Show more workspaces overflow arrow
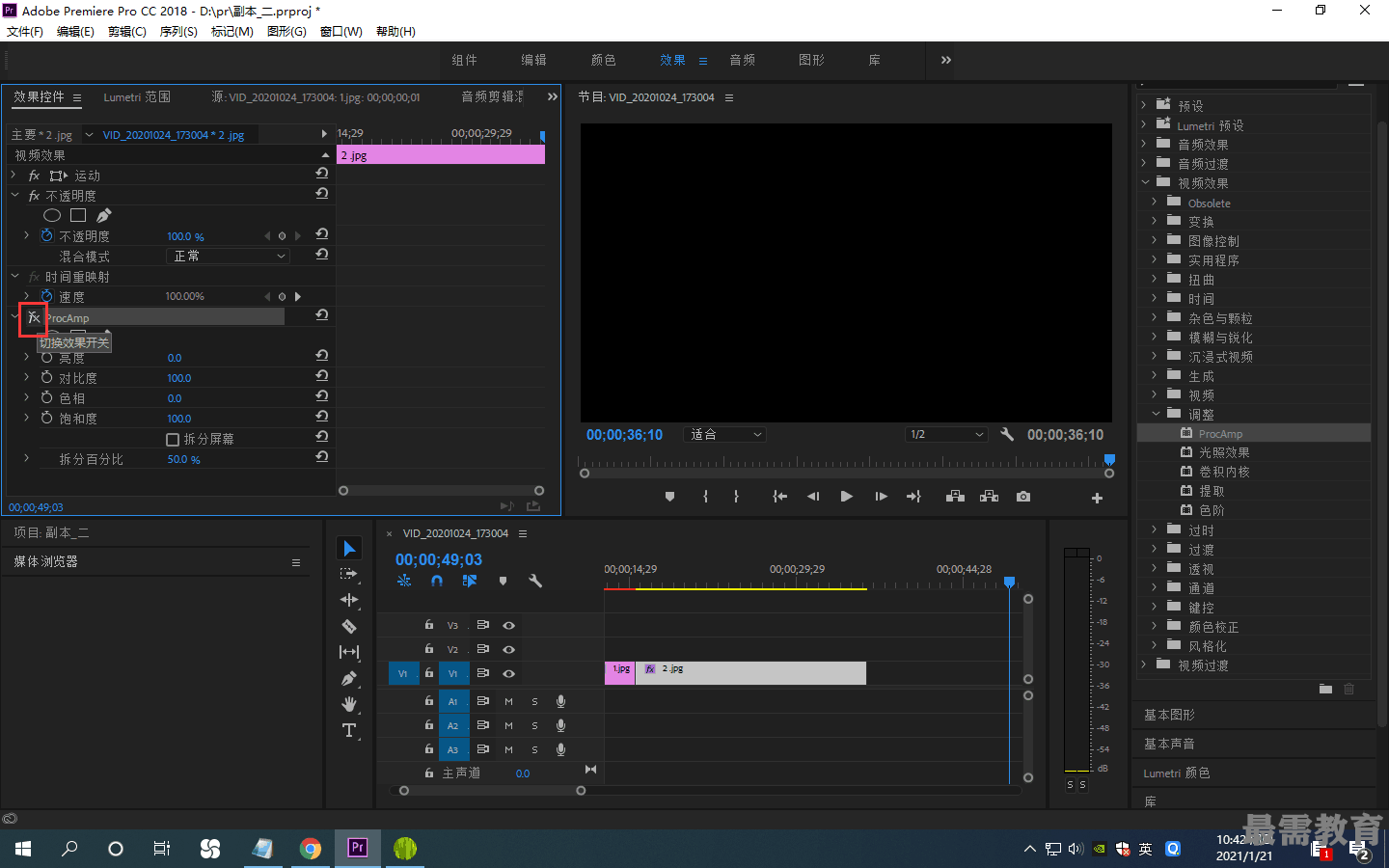This screenshot has height=868, width=1389. [x=946, y=60]
